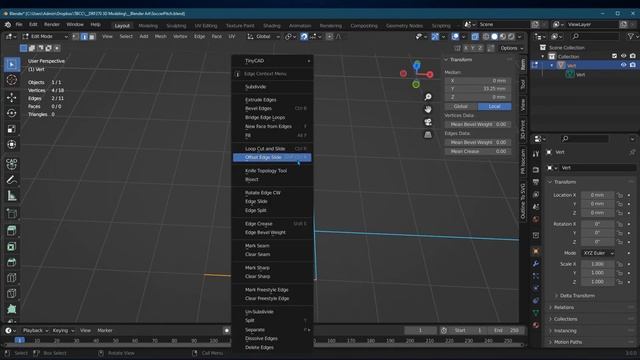
Task: Click Vertices Mean Bevel Weight slider
Action: pos(478,124)
